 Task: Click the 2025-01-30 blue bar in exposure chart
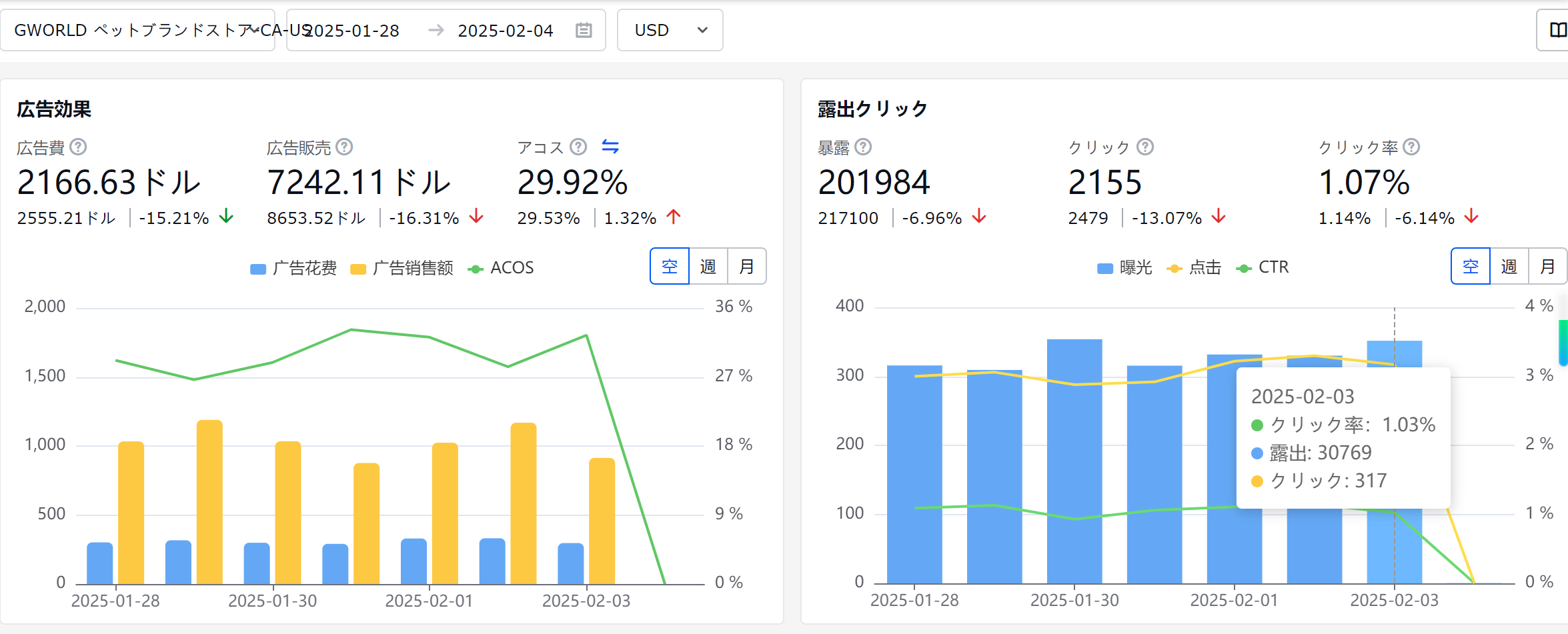click(x=1074, y=462)
